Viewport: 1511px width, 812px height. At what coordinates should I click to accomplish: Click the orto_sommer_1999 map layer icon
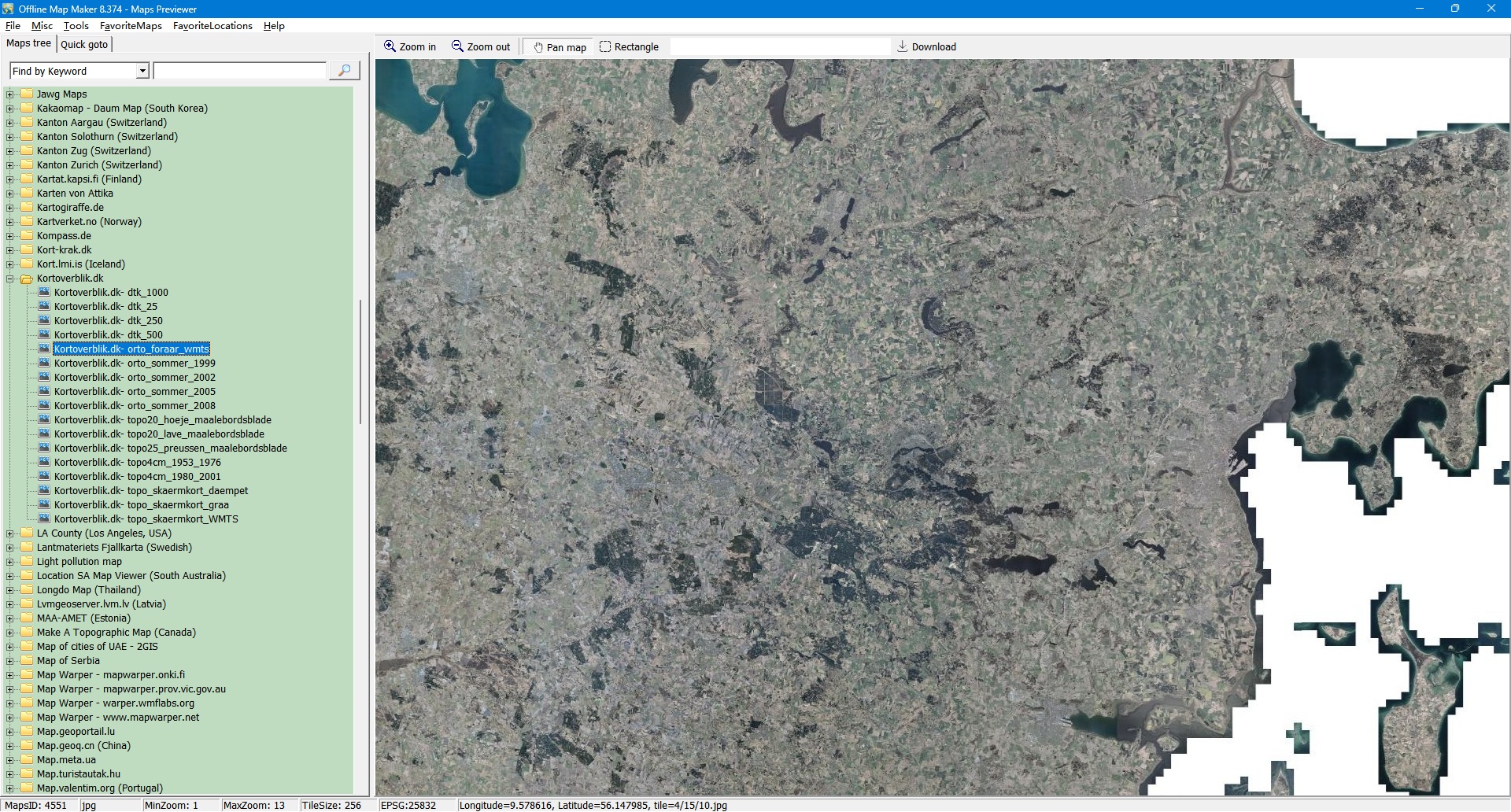click(44, 363)
